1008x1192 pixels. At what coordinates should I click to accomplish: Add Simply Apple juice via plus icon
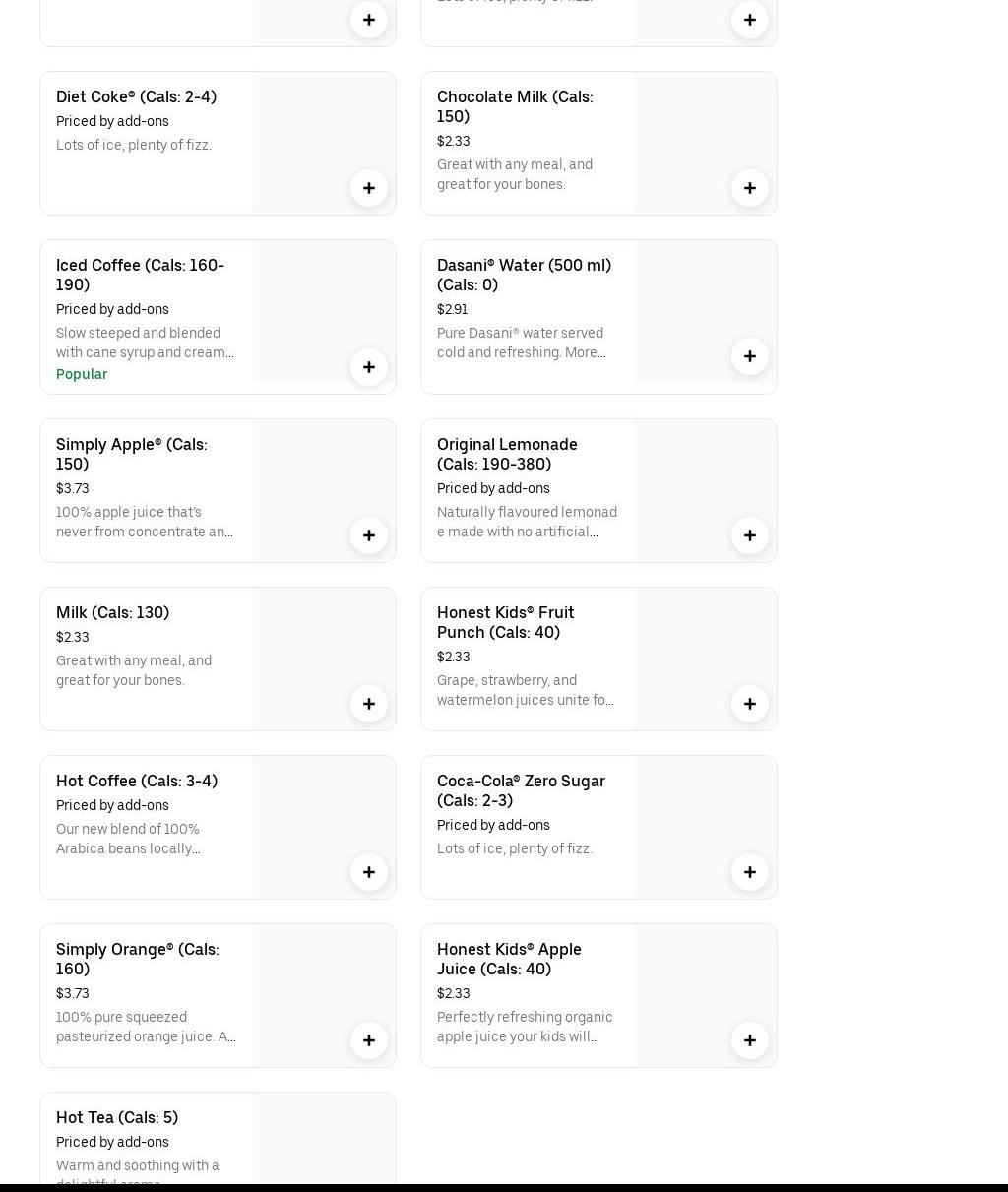369,535
